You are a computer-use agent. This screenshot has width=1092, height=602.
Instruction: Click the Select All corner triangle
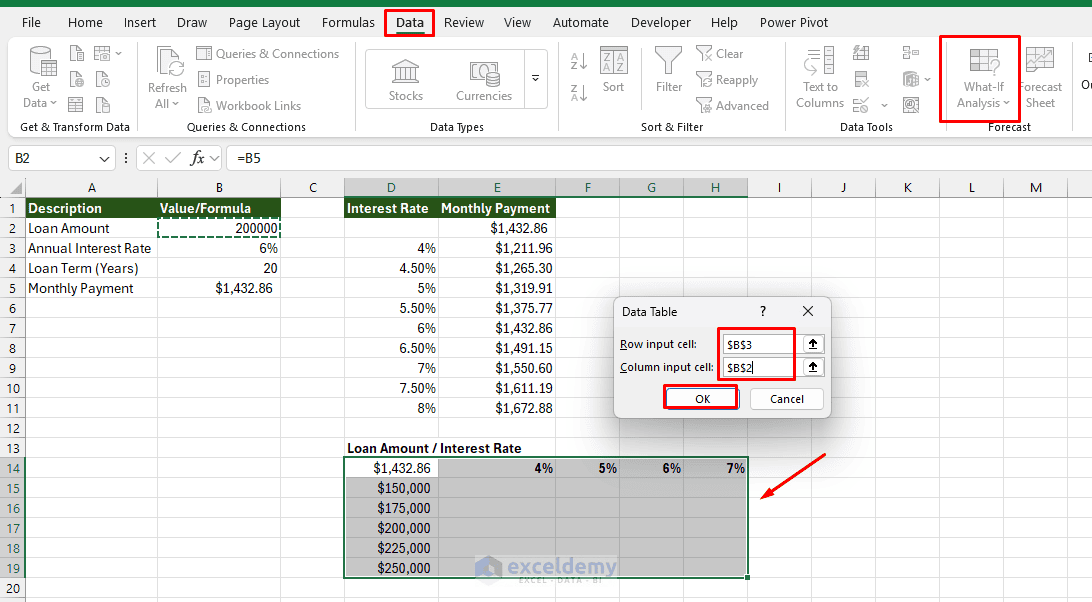coord(16,188)
